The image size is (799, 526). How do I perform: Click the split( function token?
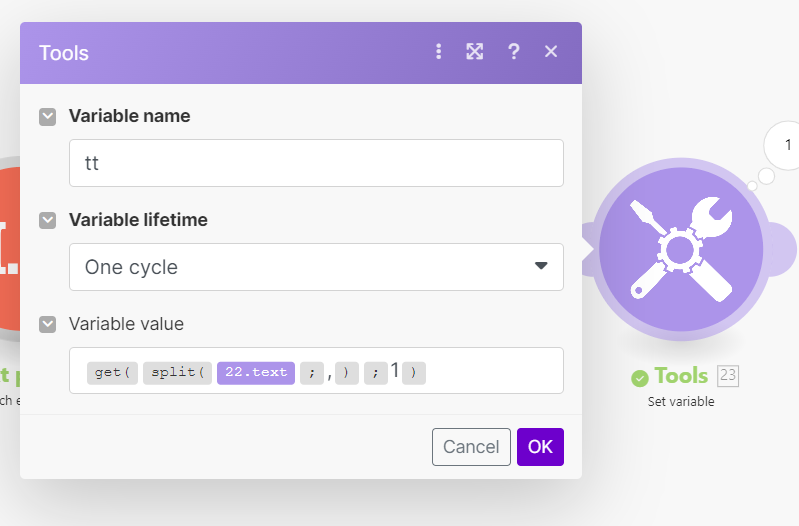177,372
